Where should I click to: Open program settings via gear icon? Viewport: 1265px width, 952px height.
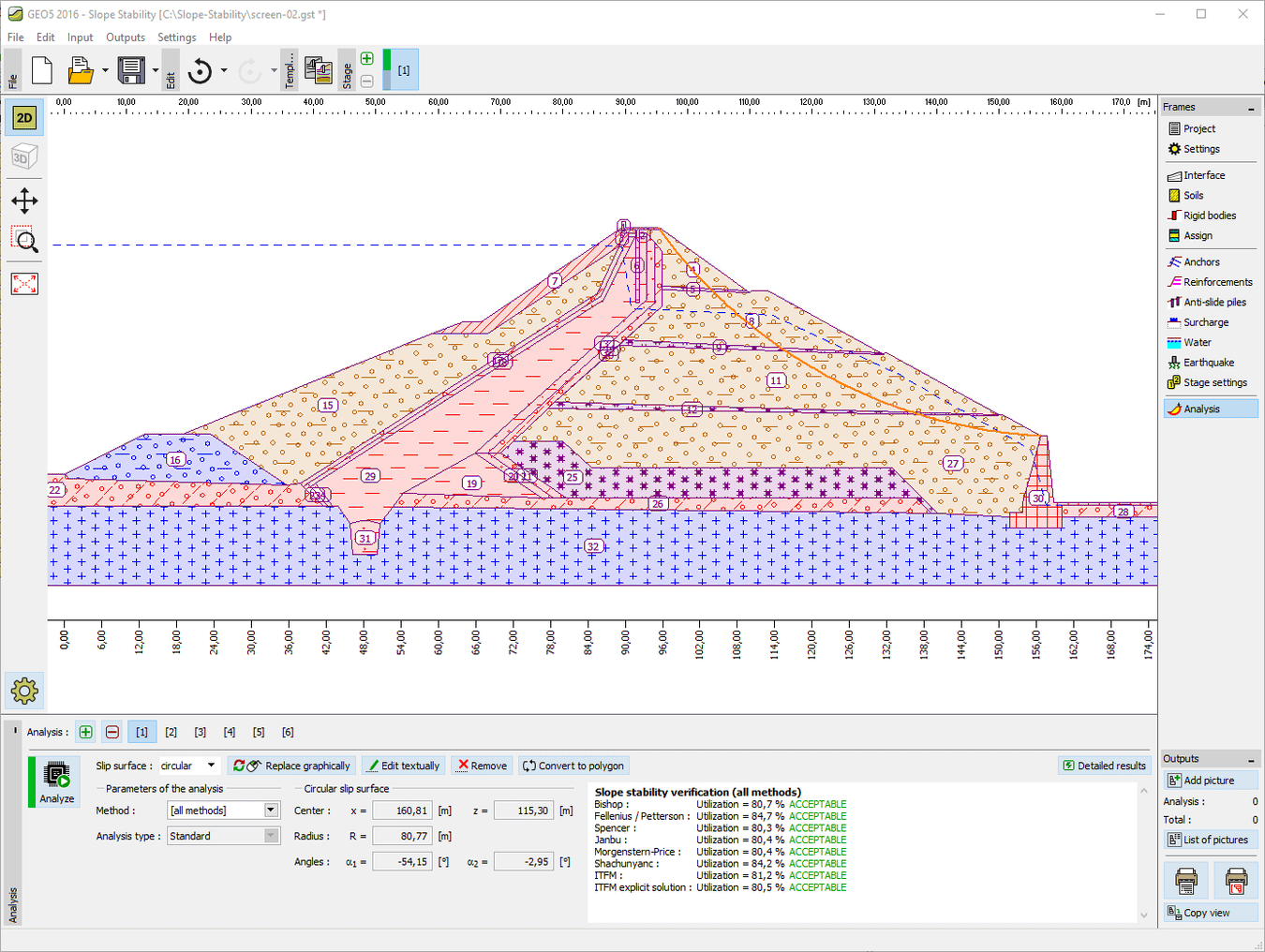click(x=23, y=691)
